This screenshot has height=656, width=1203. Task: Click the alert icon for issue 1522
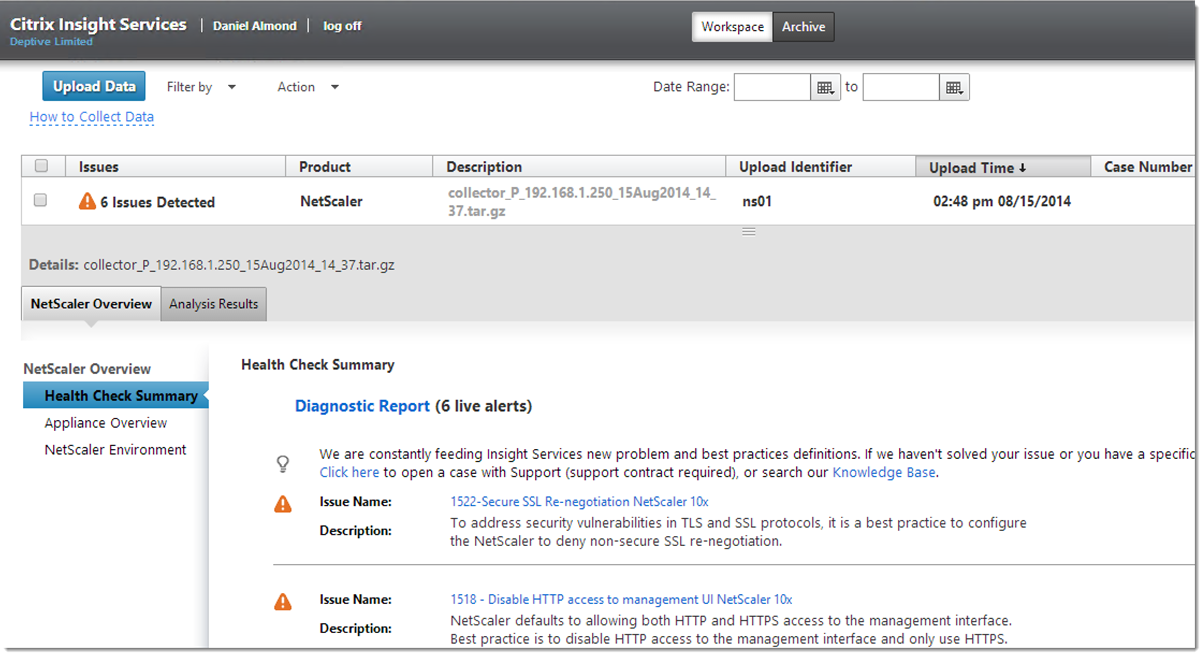pyautogui.click(x=283, y=503)
